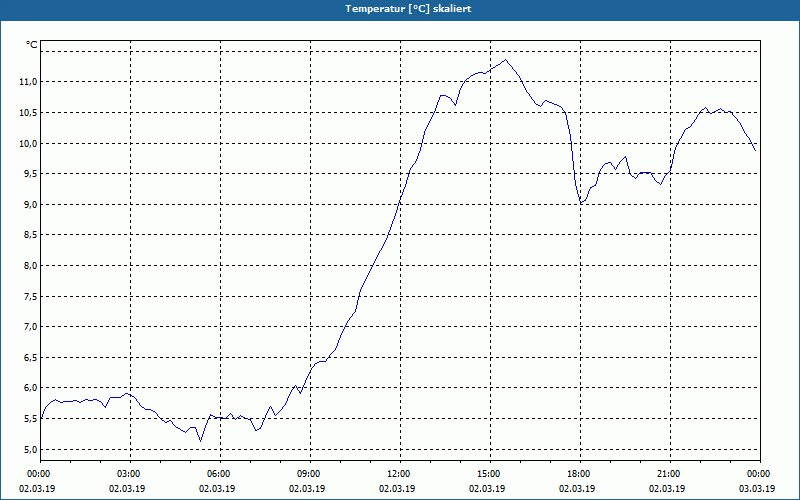The width and height of the screenshot is (800, 500).
Task: Pick the '7,0' y-axis label
Action: pos(31,327)
